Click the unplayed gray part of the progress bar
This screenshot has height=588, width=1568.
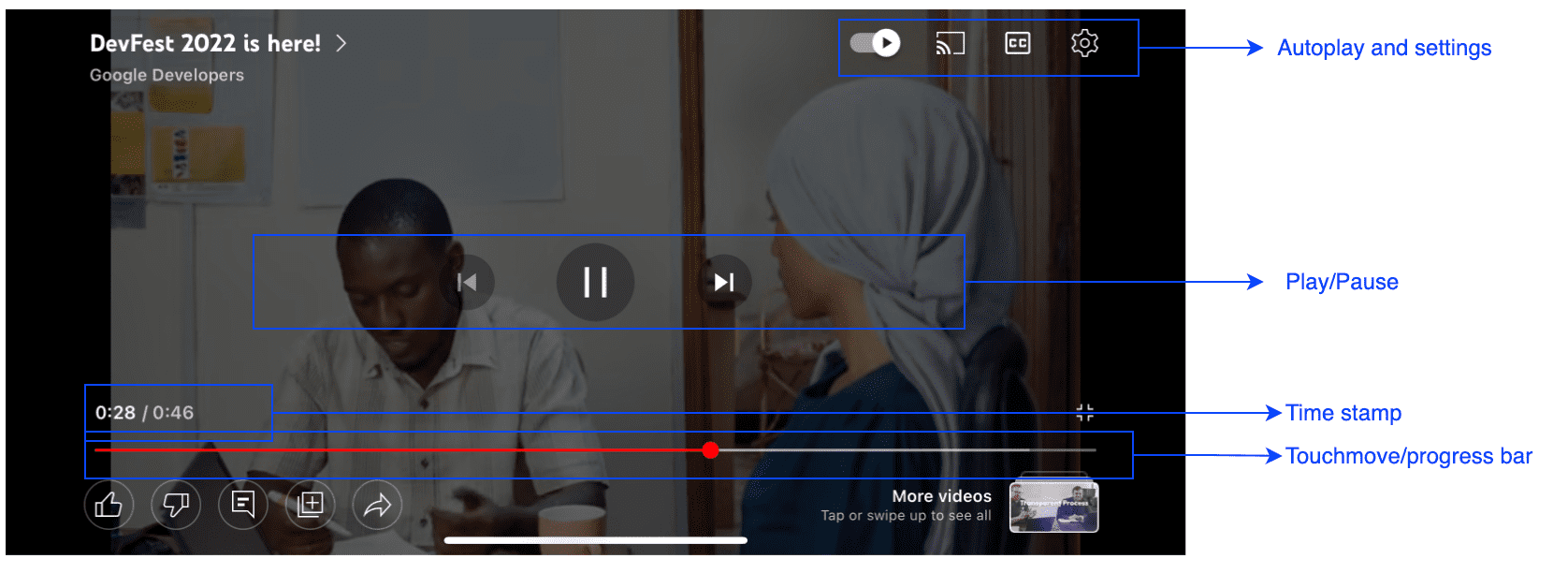(x=898, y=450)
